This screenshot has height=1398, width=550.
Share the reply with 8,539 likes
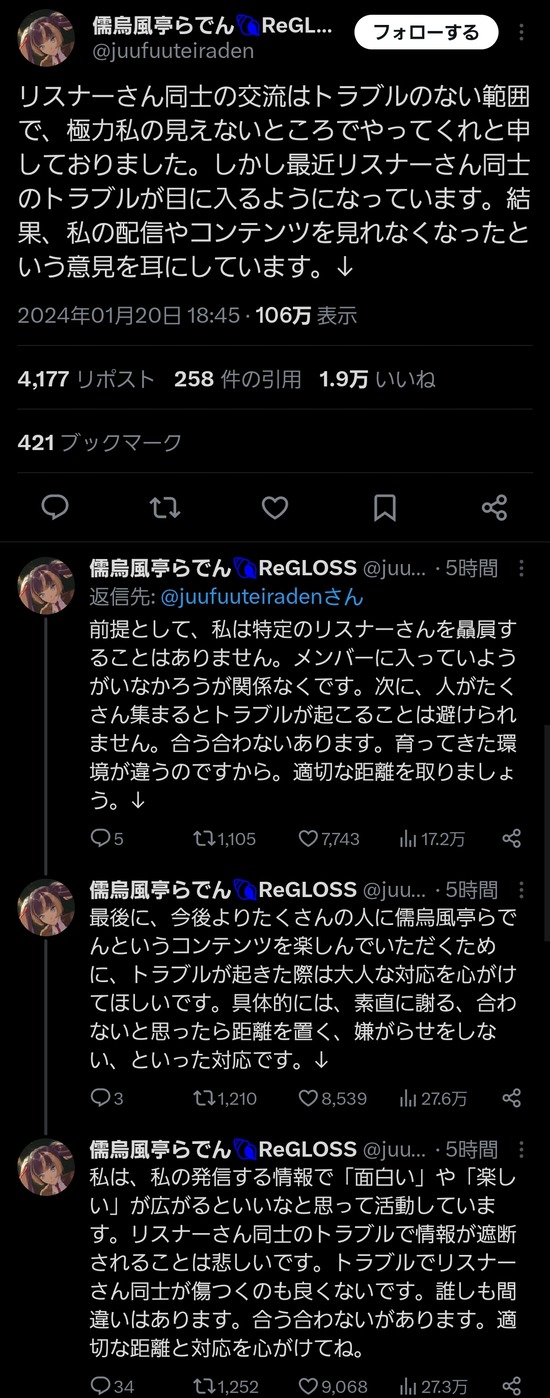coord(511,1098)
